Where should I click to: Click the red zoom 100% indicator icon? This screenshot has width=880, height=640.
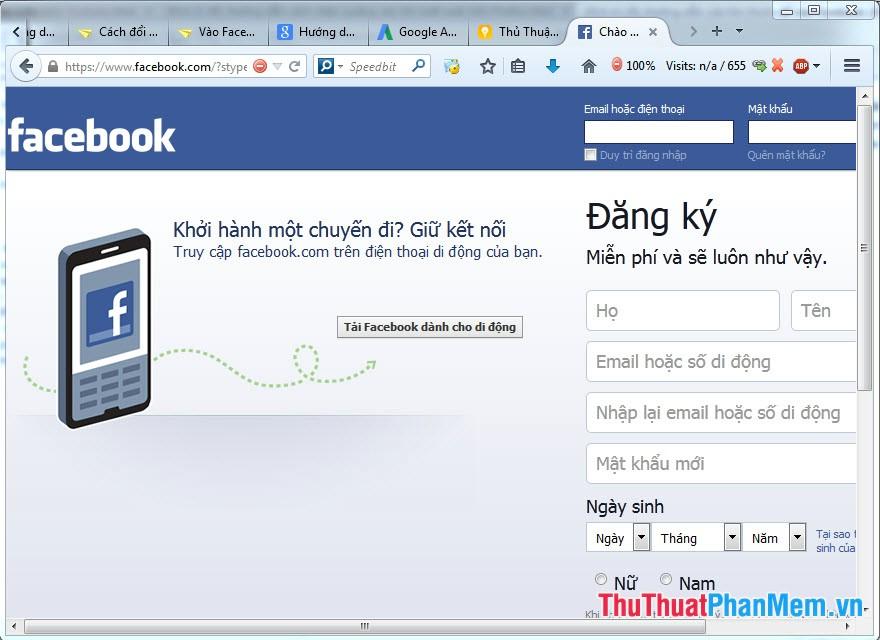pyautogui.click(x=617, y=65)
